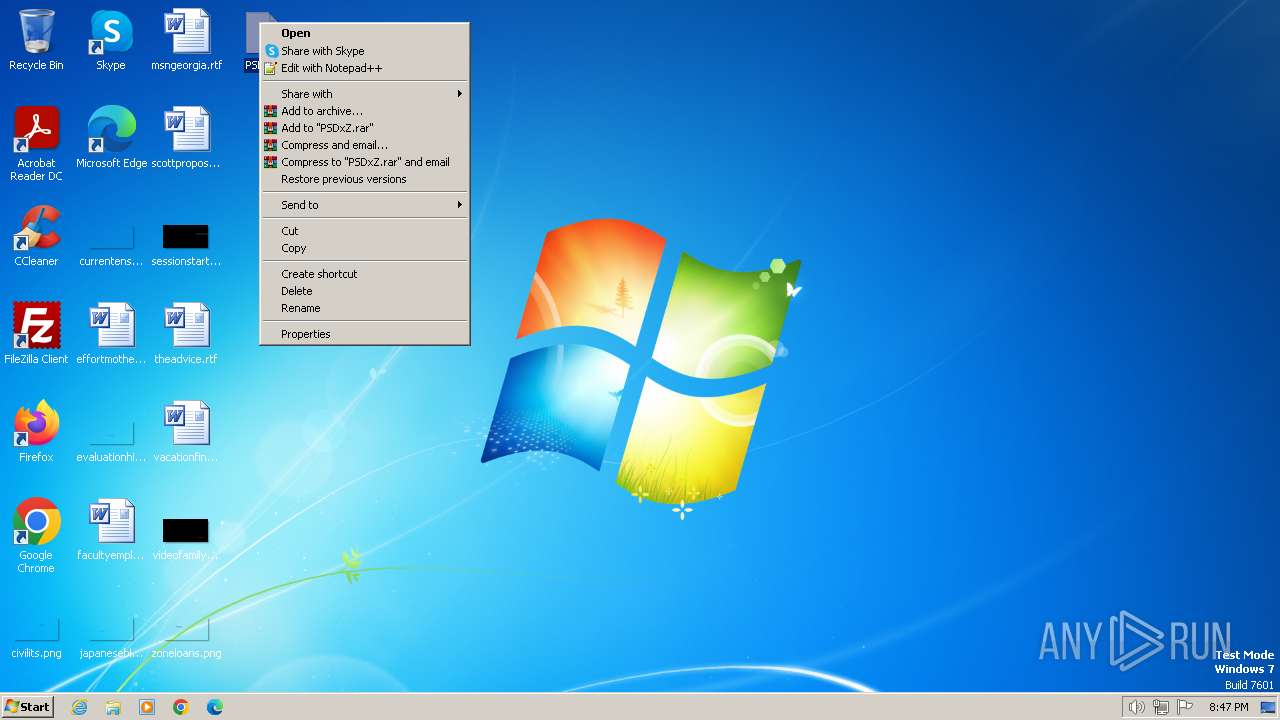Select effortmothe document icon
1280x720 pixels.
[111, 334]
